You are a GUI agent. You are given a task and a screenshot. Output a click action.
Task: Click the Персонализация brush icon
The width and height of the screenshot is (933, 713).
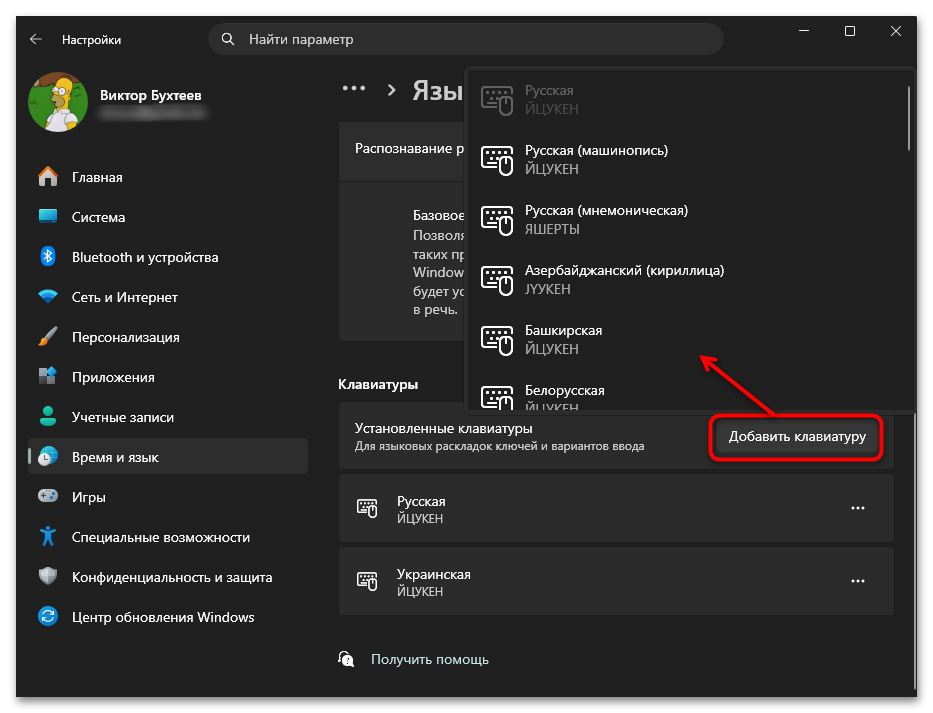(x=48, y=337)
